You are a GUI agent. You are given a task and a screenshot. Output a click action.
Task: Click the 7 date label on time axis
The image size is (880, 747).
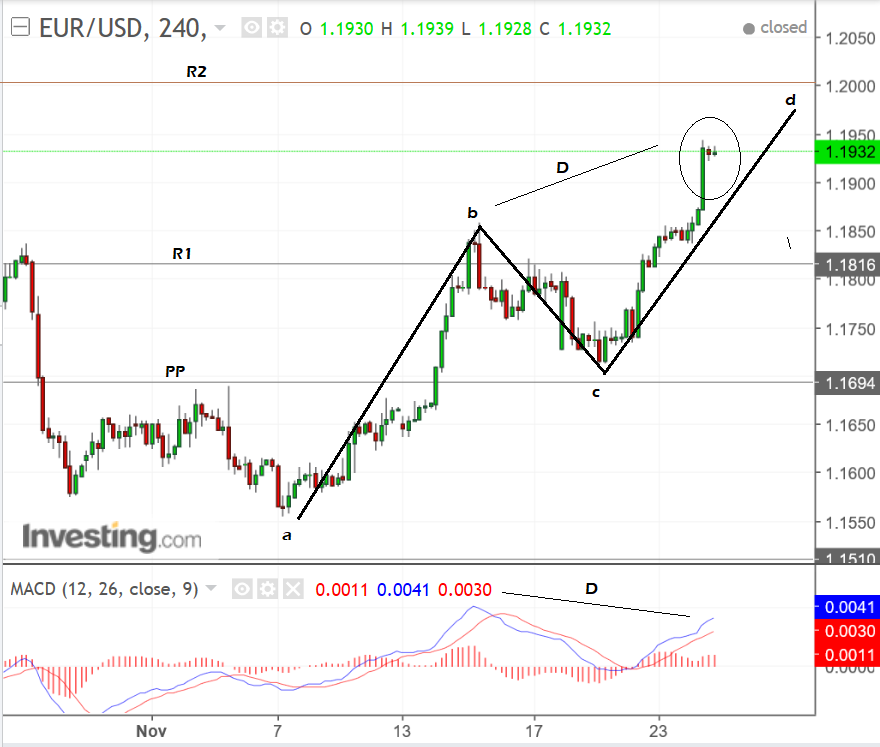[277, 731]
